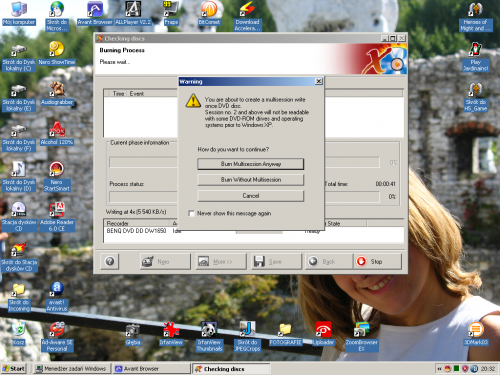Switch to Avant Browser taskbar button
The height and width of the screenshot is (375, 500).
pyautogui.click(x=151, y=368)
